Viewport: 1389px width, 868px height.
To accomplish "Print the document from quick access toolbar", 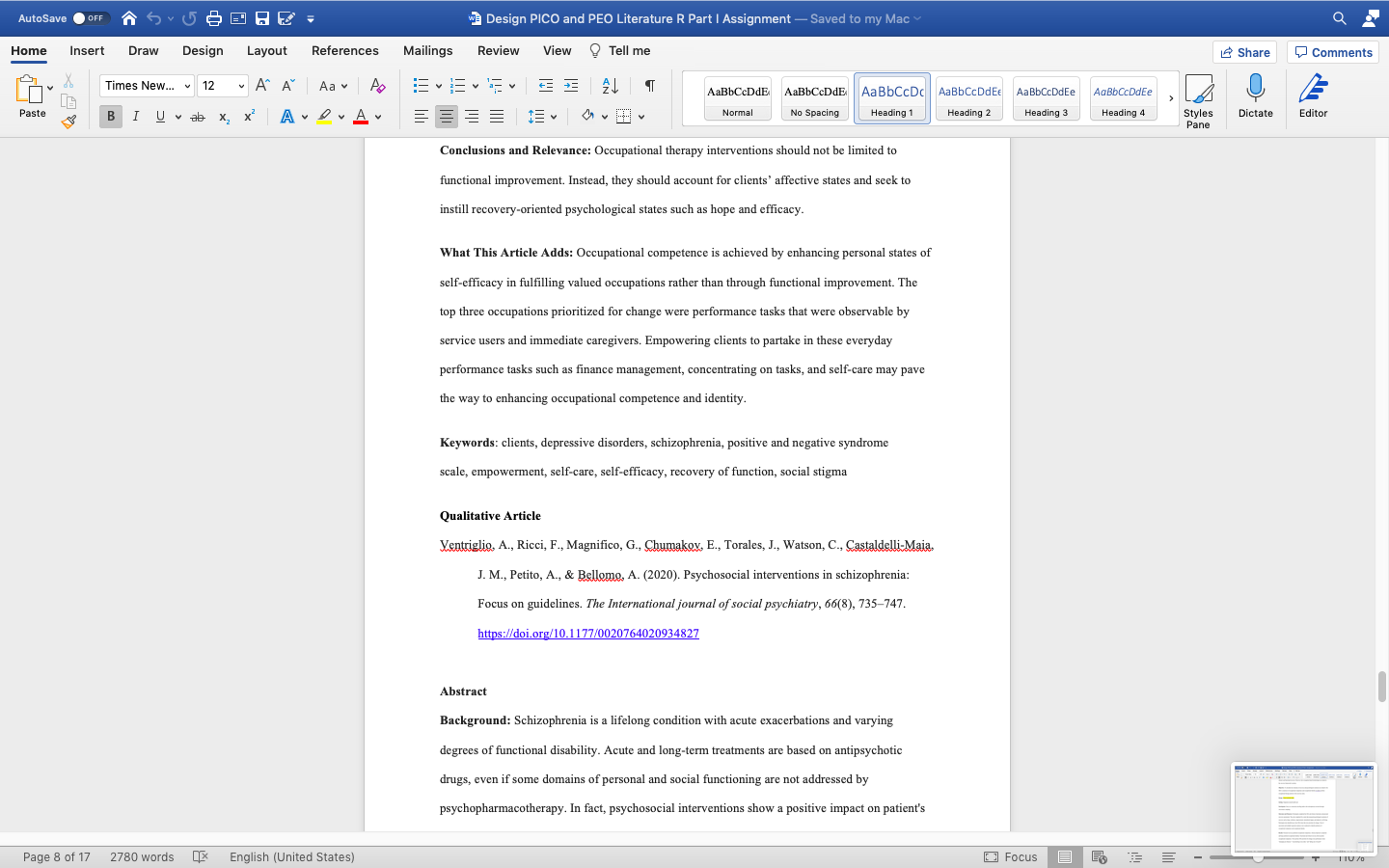I will 211,16.
